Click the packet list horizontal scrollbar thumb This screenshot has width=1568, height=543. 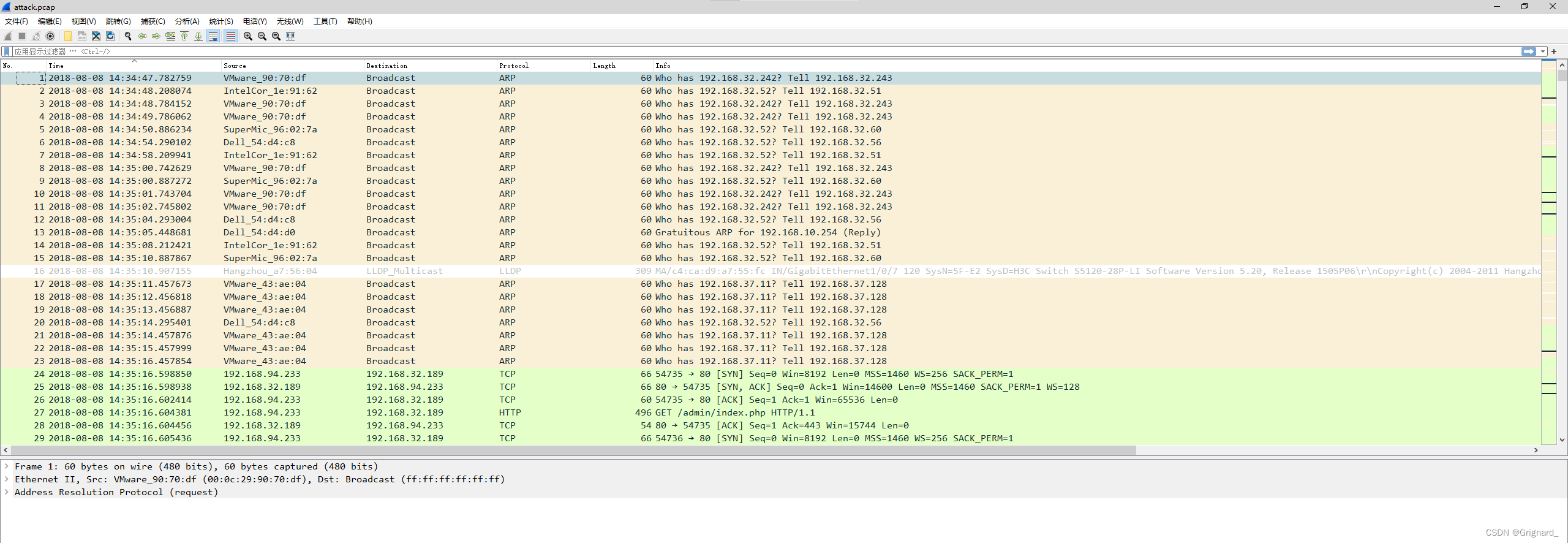(573, 450)
